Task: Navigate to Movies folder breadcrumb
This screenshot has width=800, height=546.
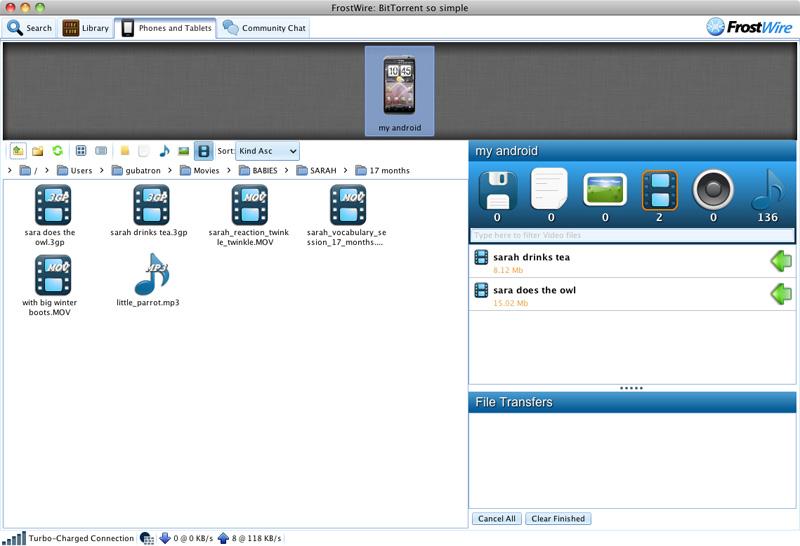Action: 199,170
